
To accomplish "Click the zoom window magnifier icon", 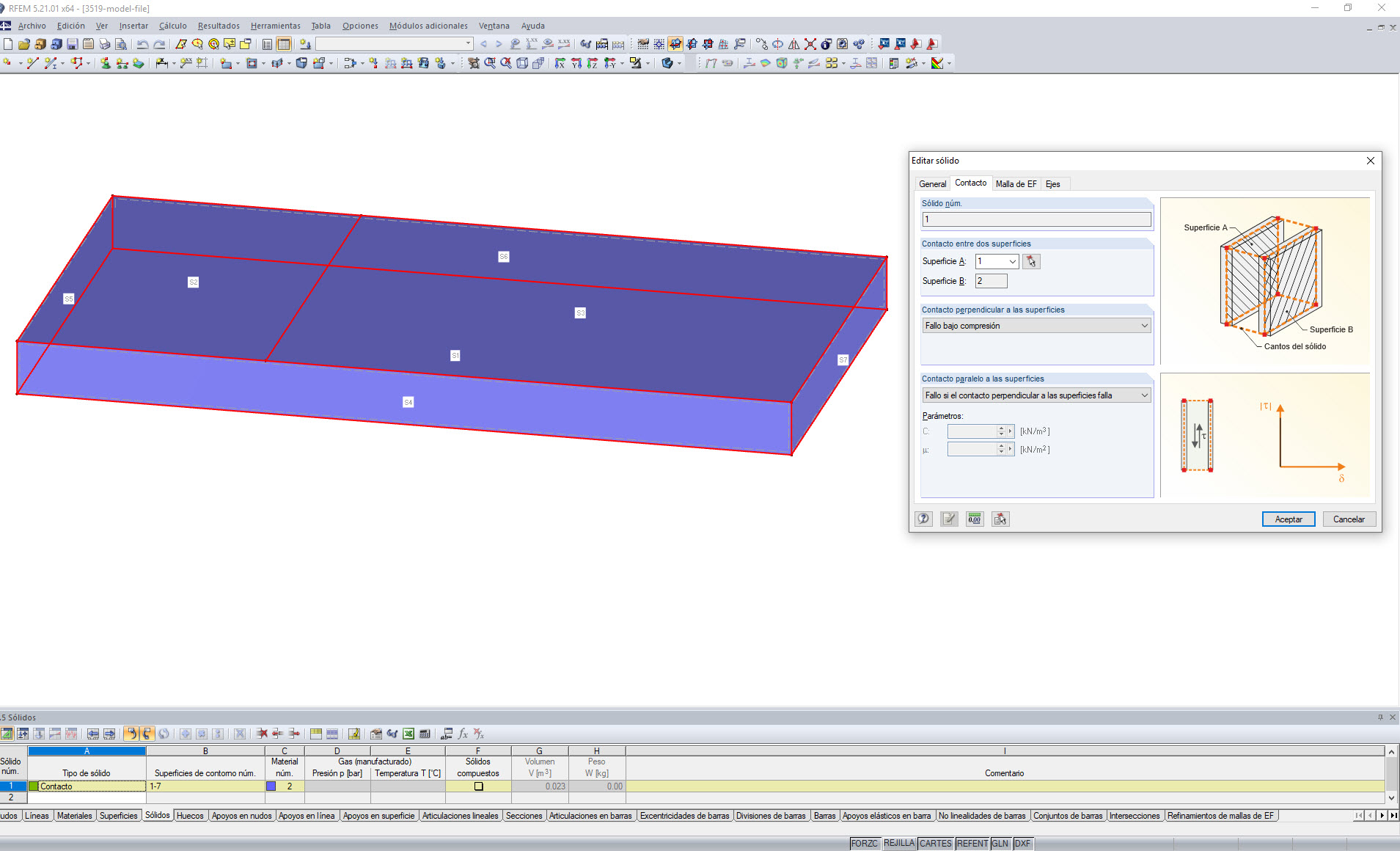I will (490, 63).
